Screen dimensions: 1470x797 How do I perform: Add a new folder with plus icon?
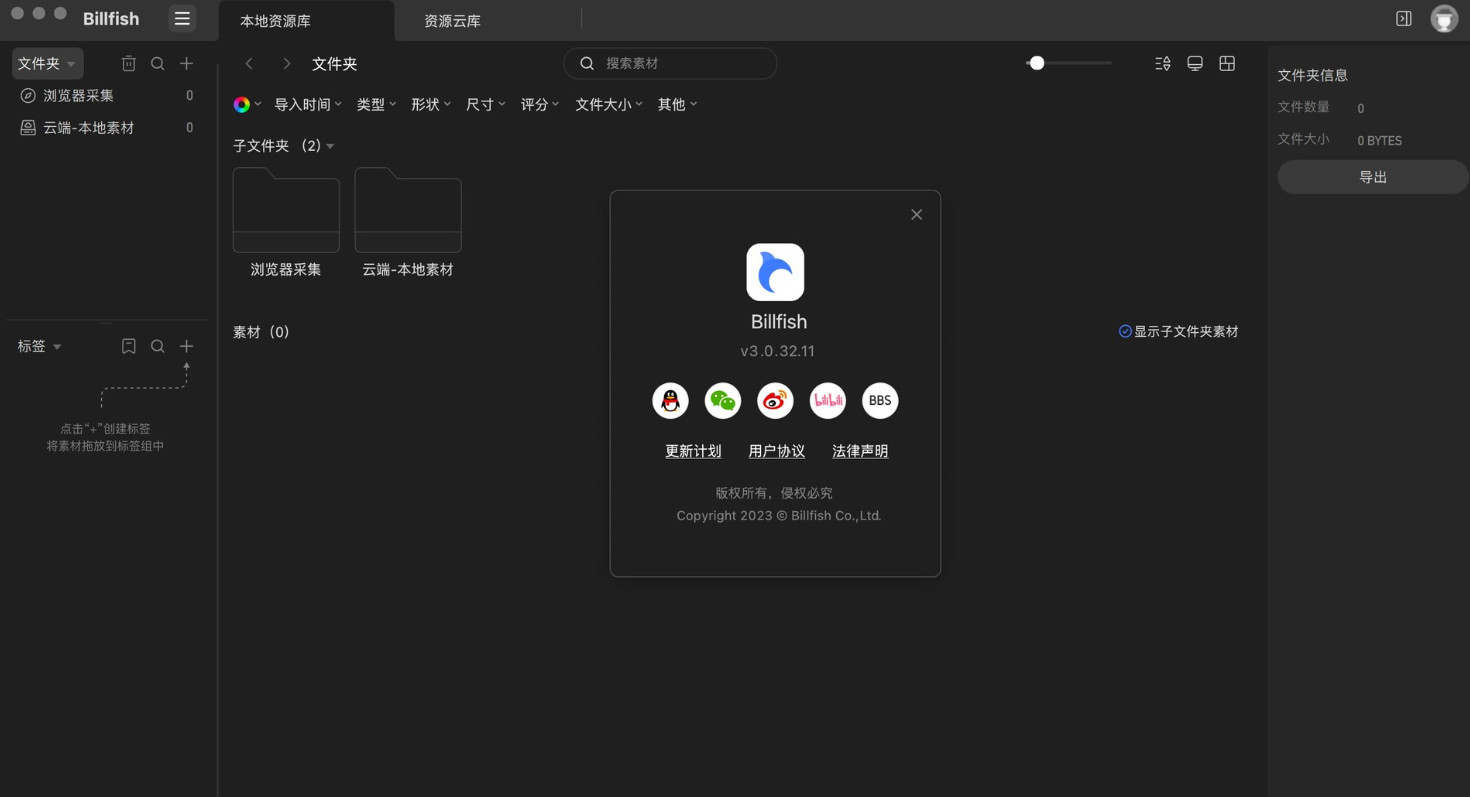186,63
